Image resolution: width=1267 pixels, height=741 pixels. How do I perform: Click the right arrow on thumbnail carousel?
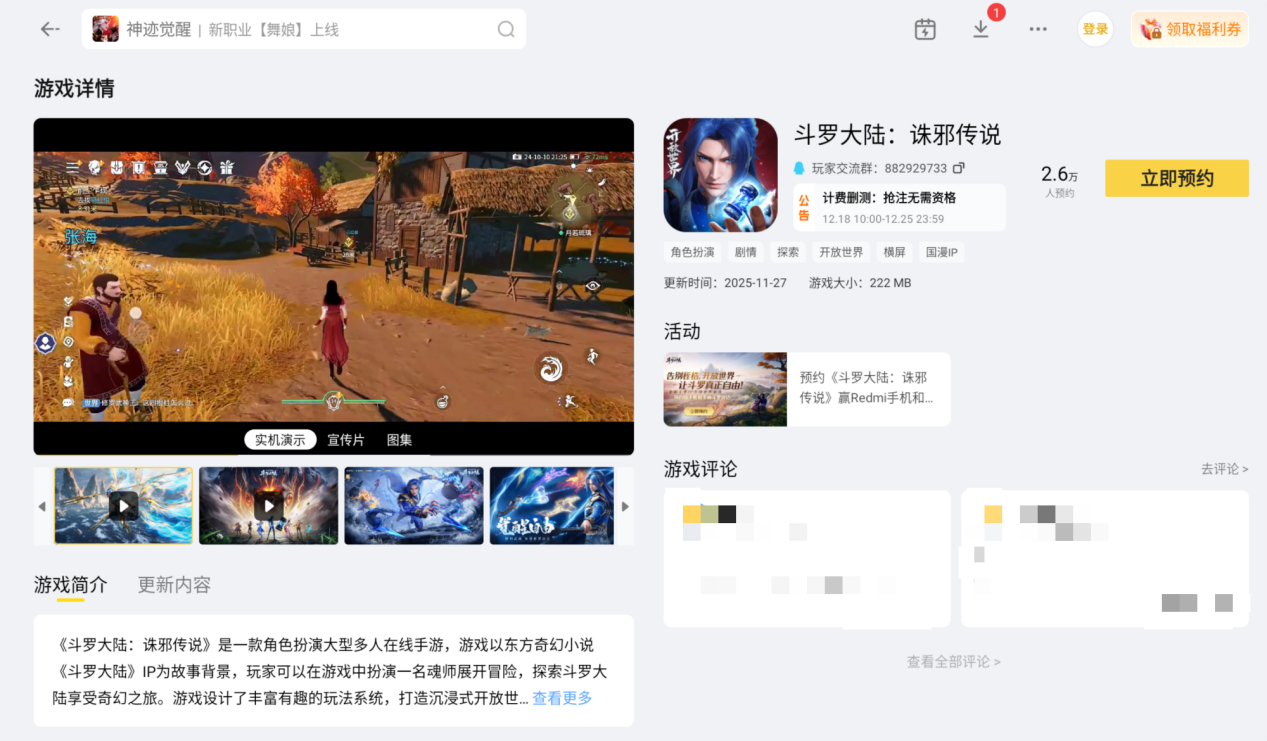click(627, 505)
